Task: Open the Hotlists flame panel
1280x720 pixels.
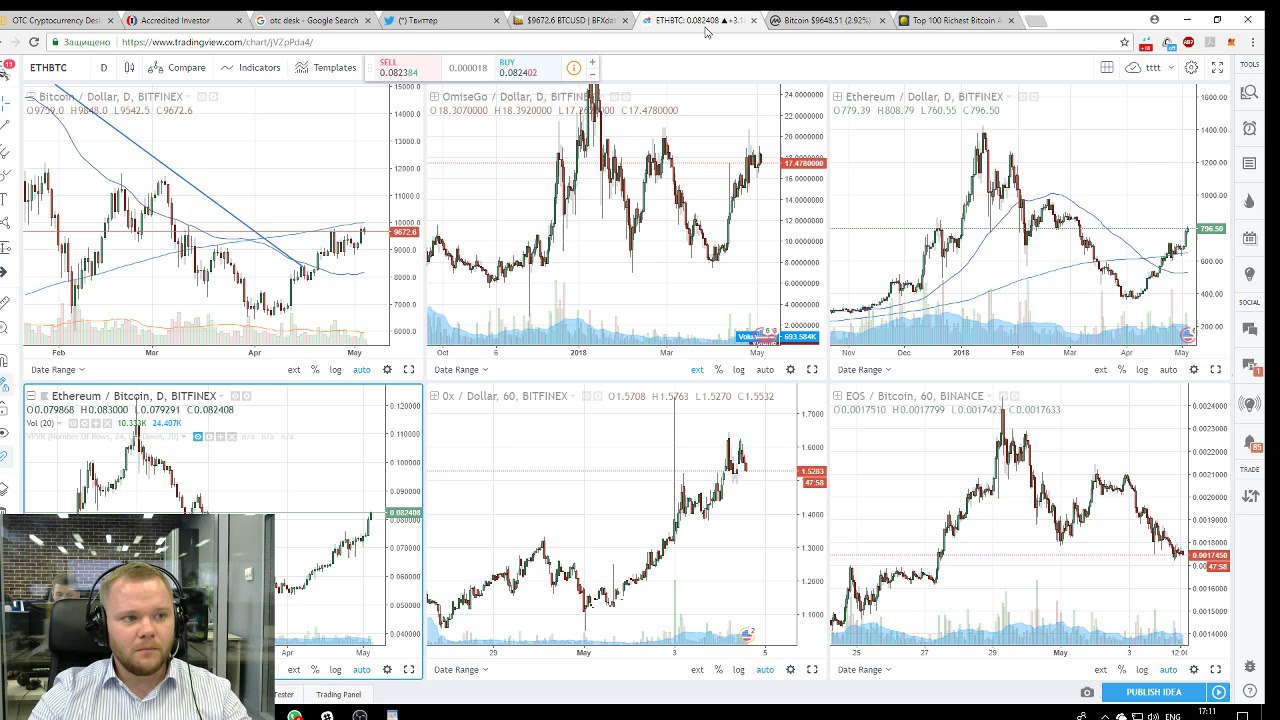Action: tap(1249, 201)
